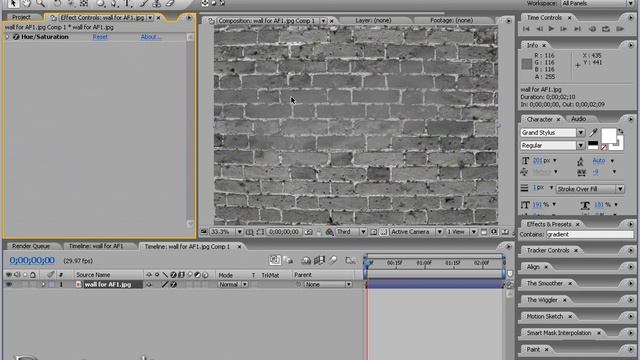Step to previous frame in Time Controls
The height and width of the screenshot is (360, 640).
[x=539, y=29]
